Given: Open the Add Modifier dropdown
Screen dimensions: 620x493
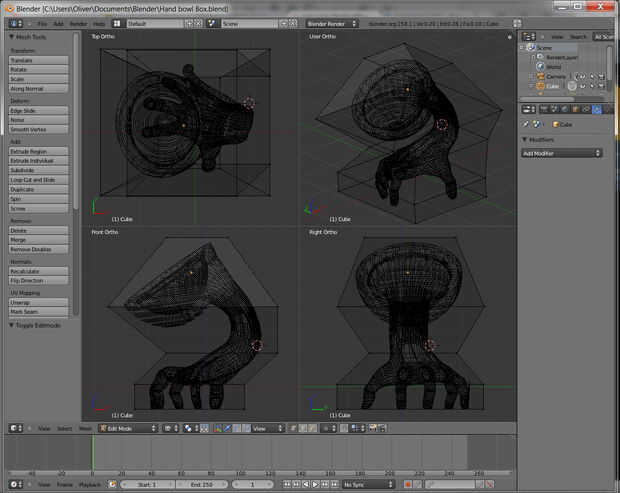Looking at the screenshot, I should [562, 153].
